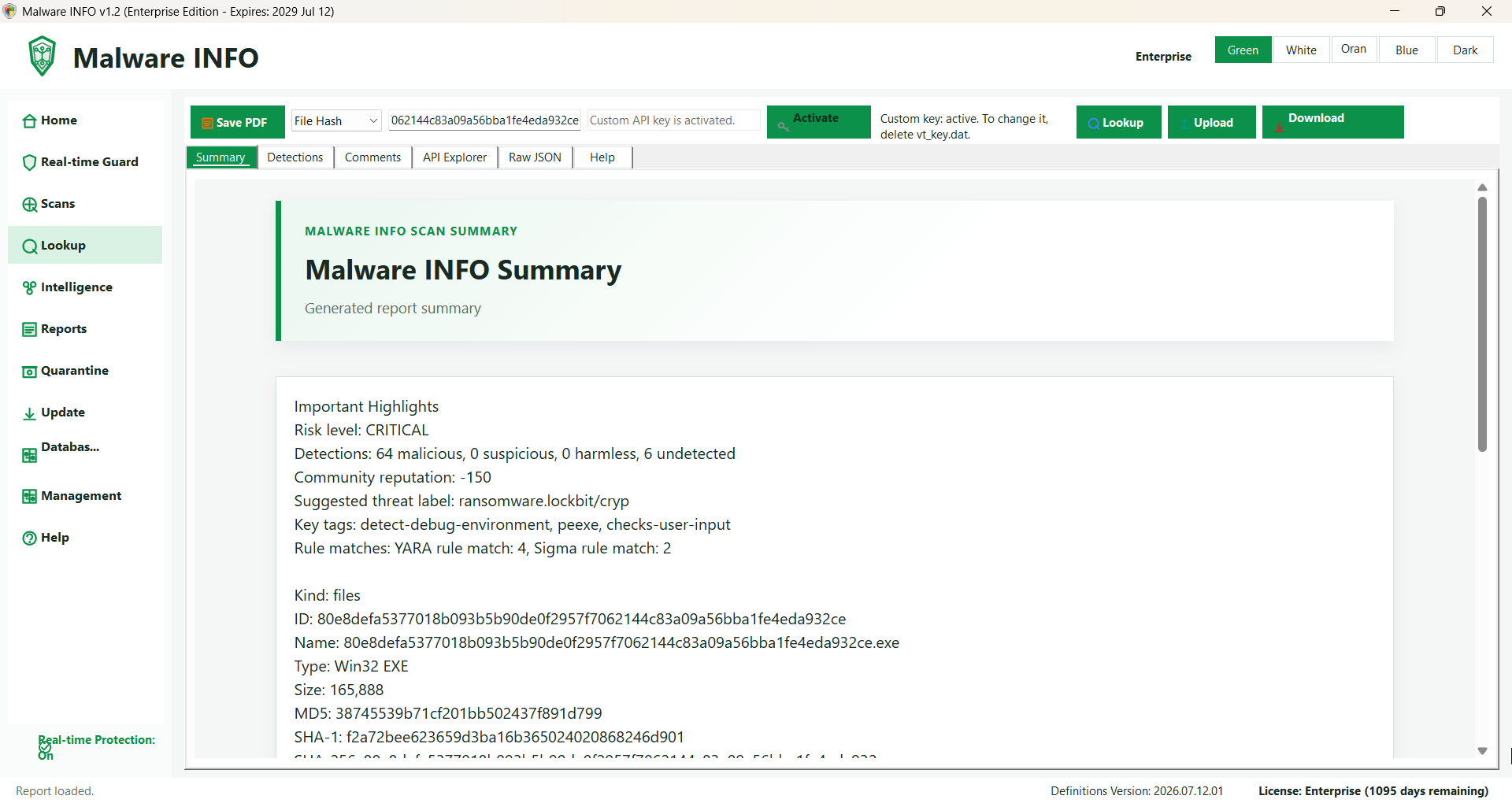Click the Definitions Version status text
This screenshot has width=1512, height=803.
(1136, 791)
